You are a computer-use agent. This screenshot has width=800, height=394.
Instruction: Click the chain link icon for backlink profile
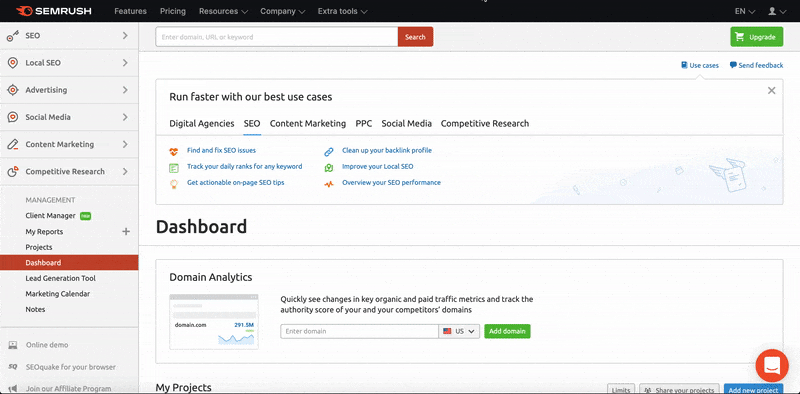click(329, 151)
